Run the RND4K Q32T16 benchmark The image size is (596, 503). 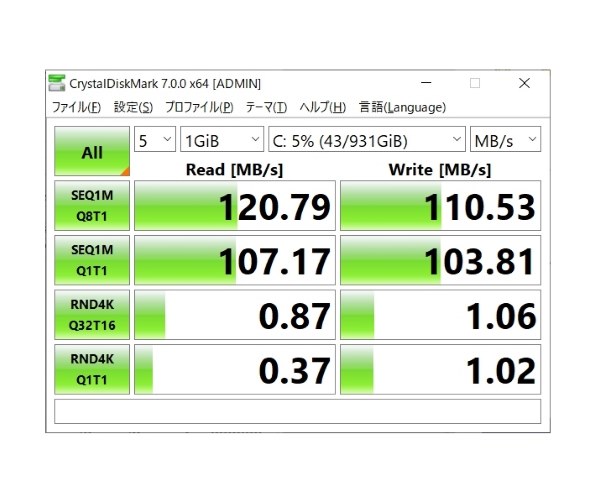(92, 314)
